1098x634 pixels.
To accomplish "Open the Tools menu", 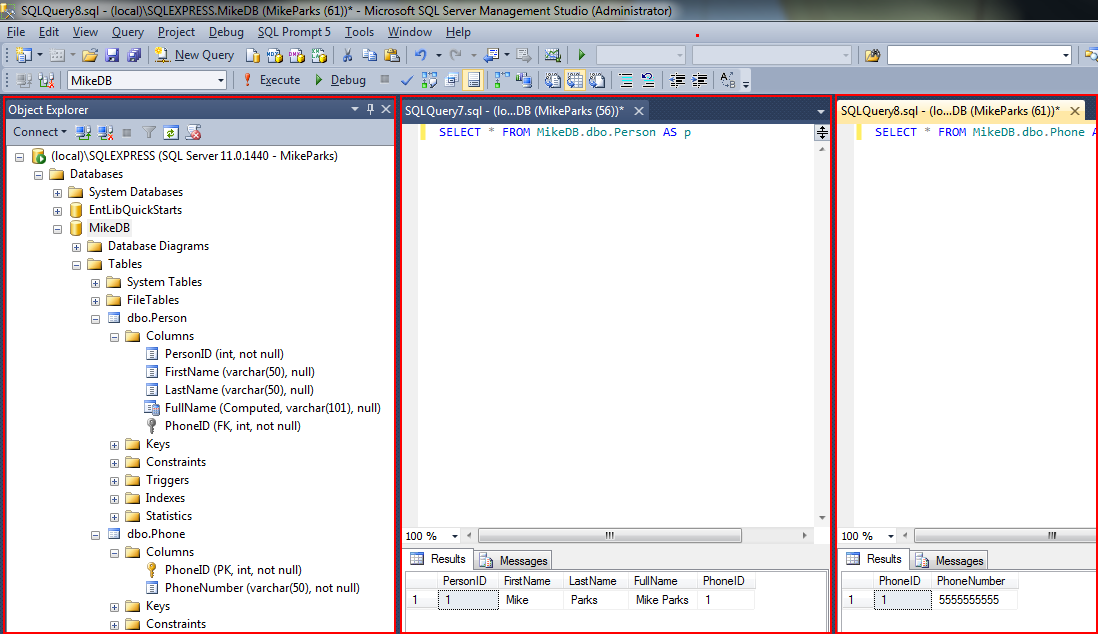I will pyautogui.click(x=359, y=32).
